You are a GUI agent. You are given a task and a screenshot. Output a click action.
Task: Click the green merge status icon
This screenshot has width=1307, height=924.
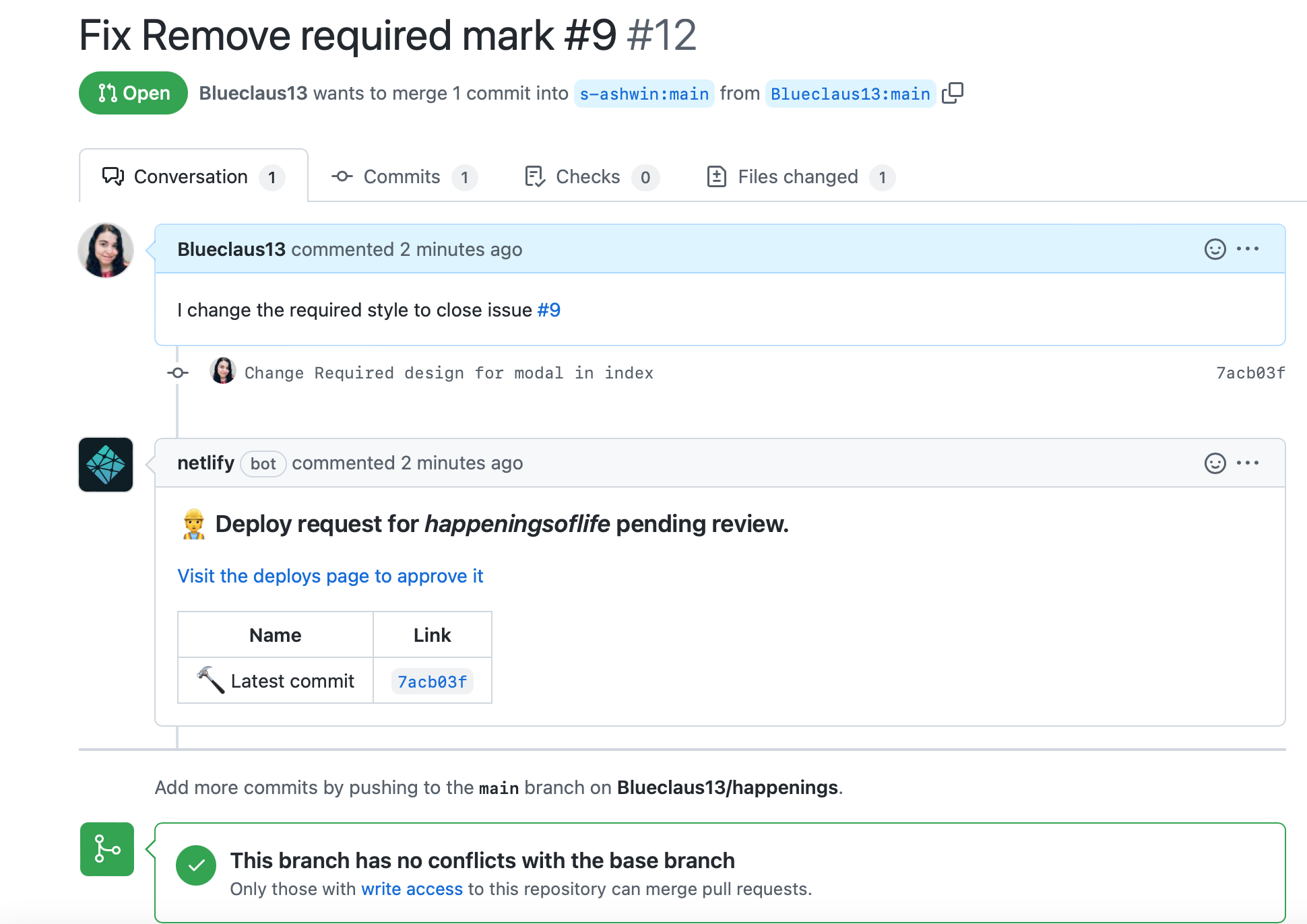(106, 849)
